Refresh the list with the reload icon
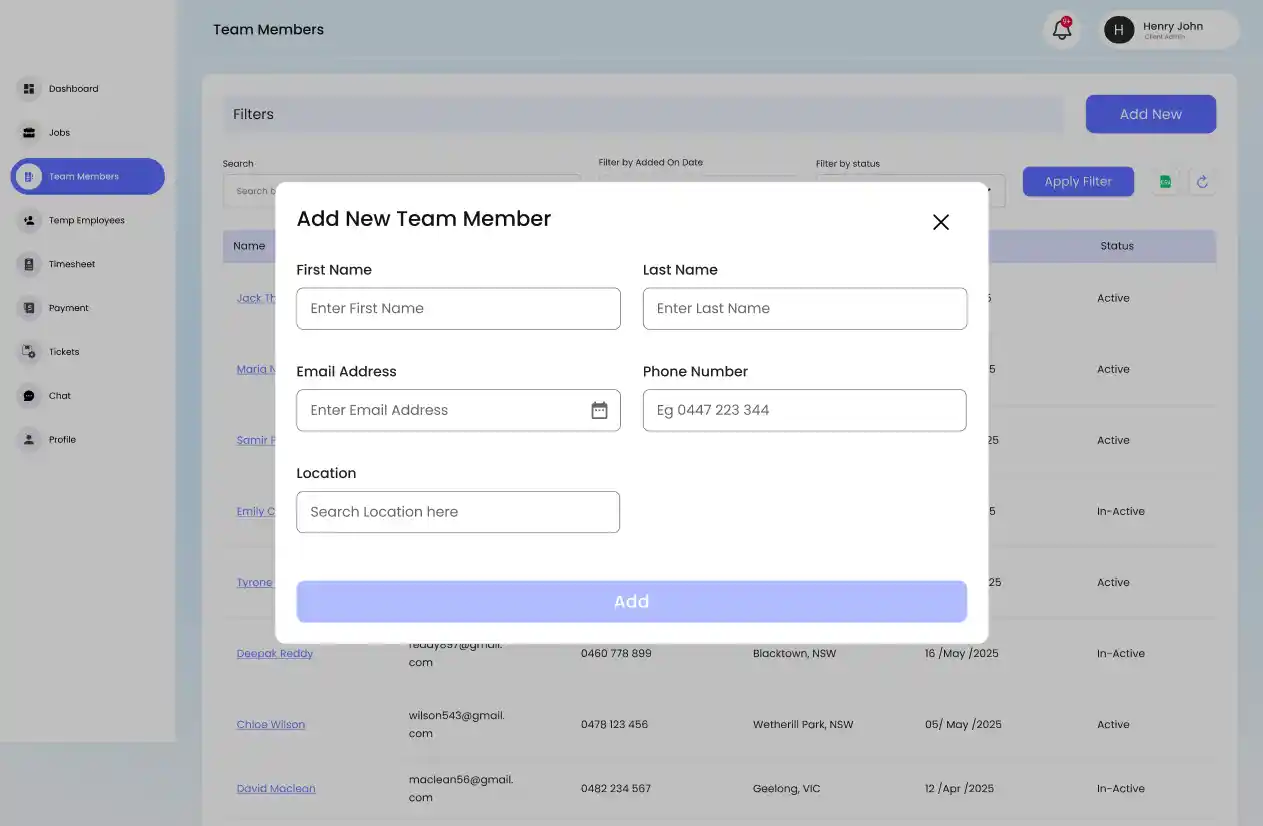Viewport: 1263px width, 826px height. pos(1202,181)
